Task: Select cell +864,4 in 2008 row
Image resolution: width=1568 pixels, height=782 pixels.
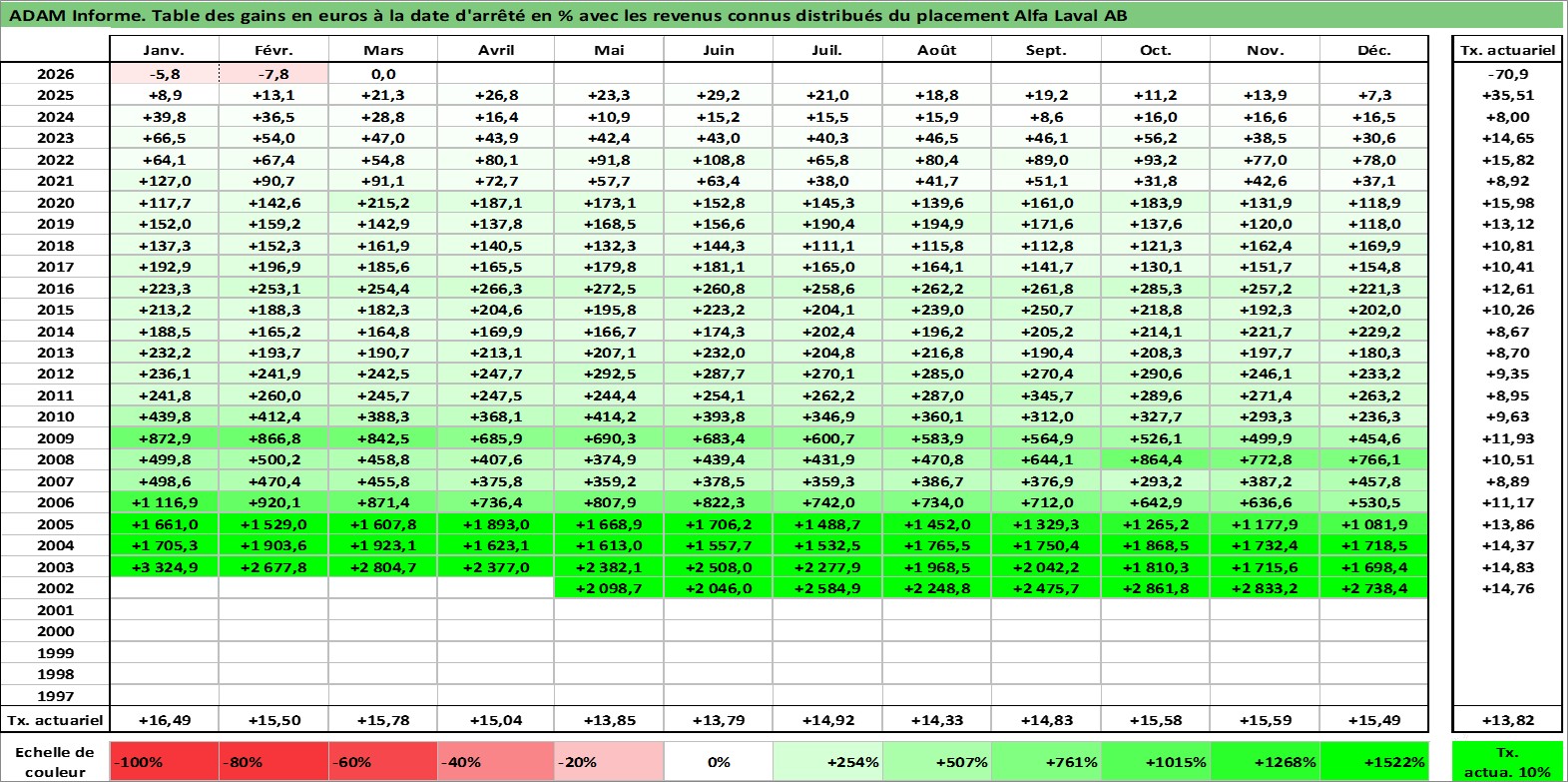Action: coord(1156,459)
